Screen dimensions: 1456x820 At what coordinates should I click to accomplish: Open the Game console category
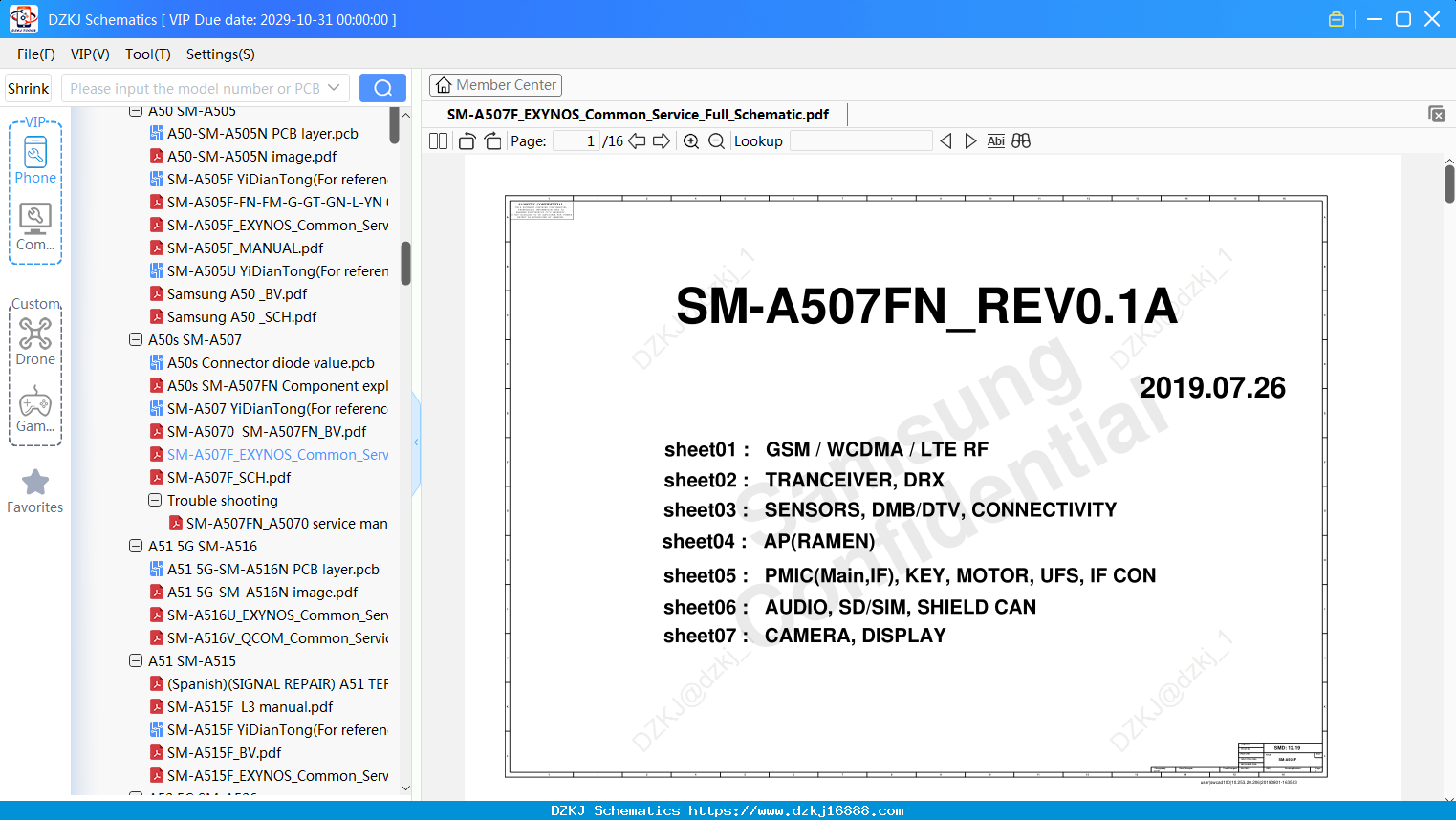click(35, 409)
